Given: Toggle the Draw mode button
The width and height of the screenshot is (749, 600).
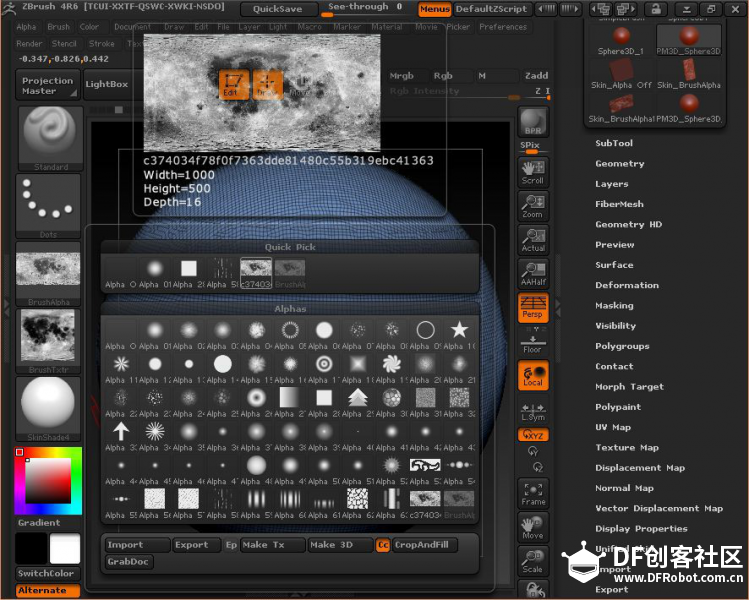Looking at the screenshot, I should click(268, 84).
